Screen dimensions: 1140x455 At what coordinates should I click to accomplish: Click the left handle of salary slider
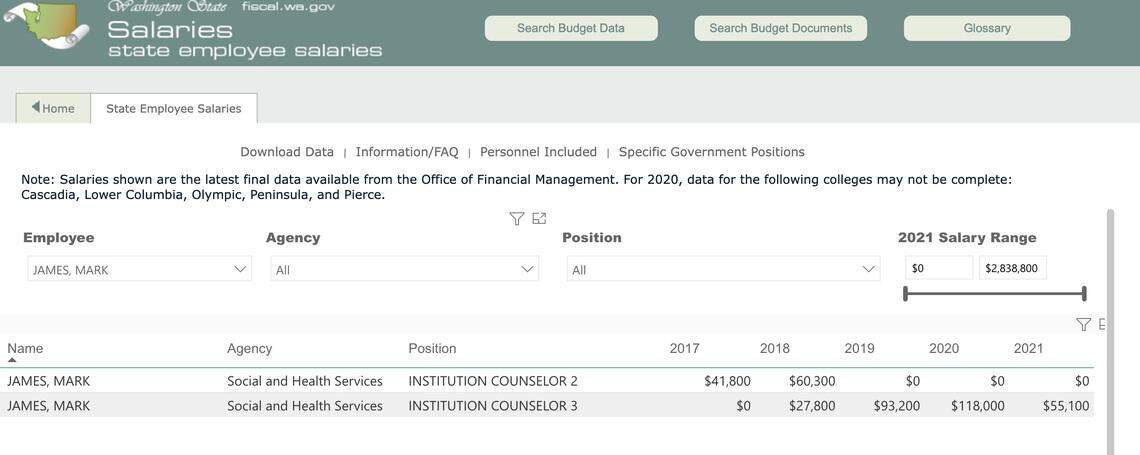905,294
